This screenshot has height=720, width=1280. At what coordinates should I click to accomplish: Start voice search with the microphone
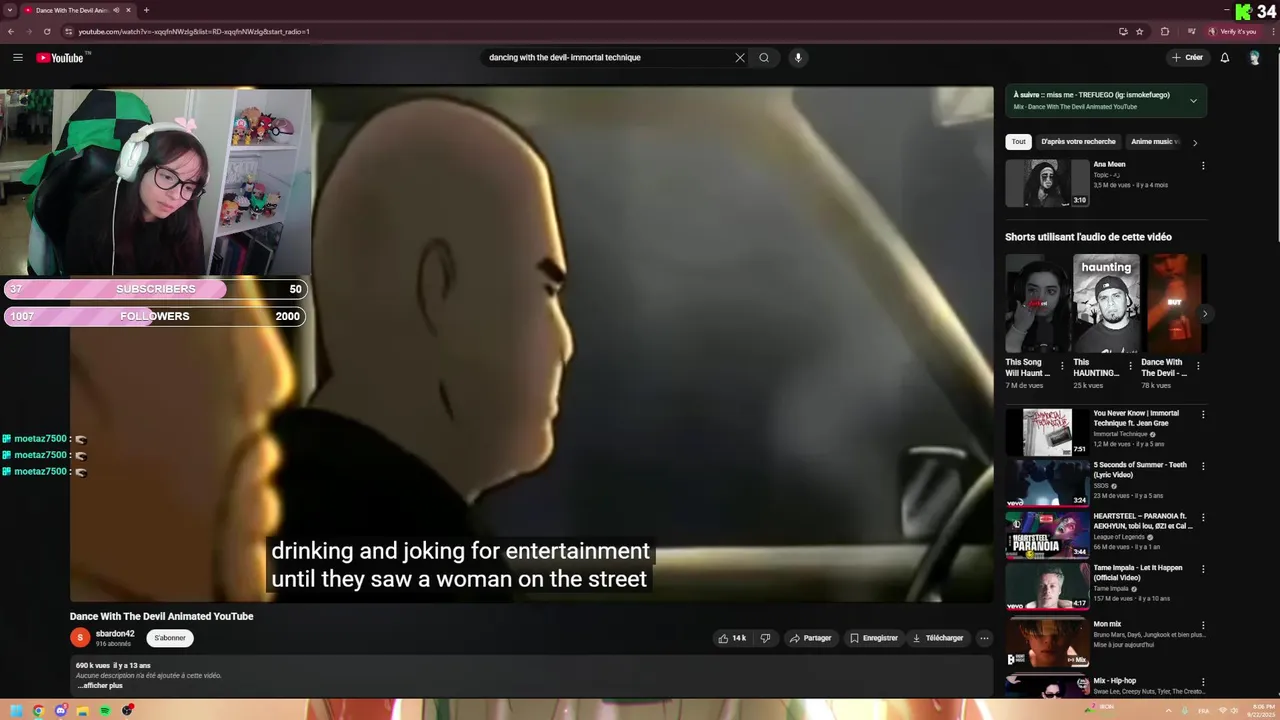point(798,57)
